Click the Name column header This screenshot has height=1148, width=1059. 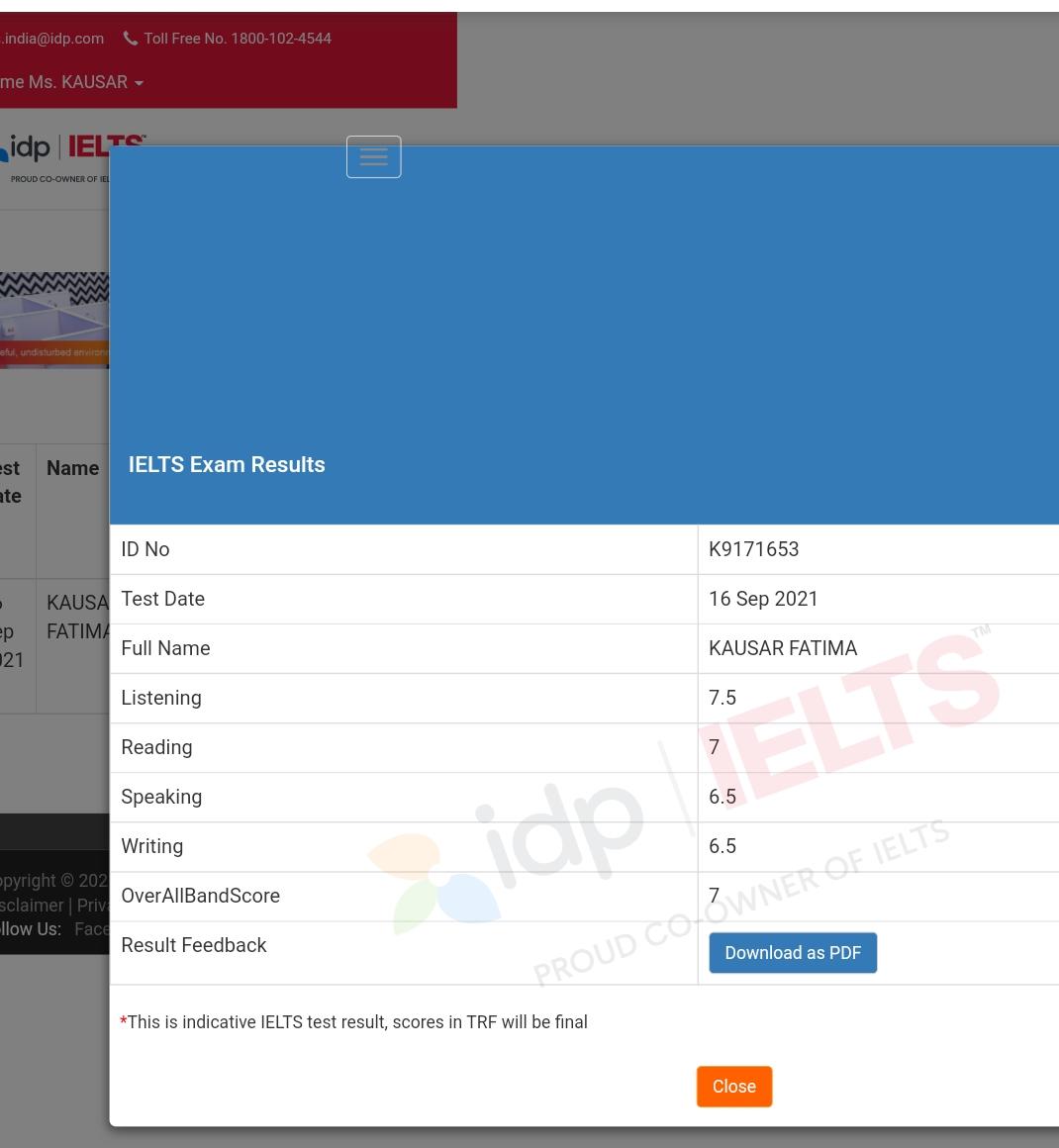[72, 468]
